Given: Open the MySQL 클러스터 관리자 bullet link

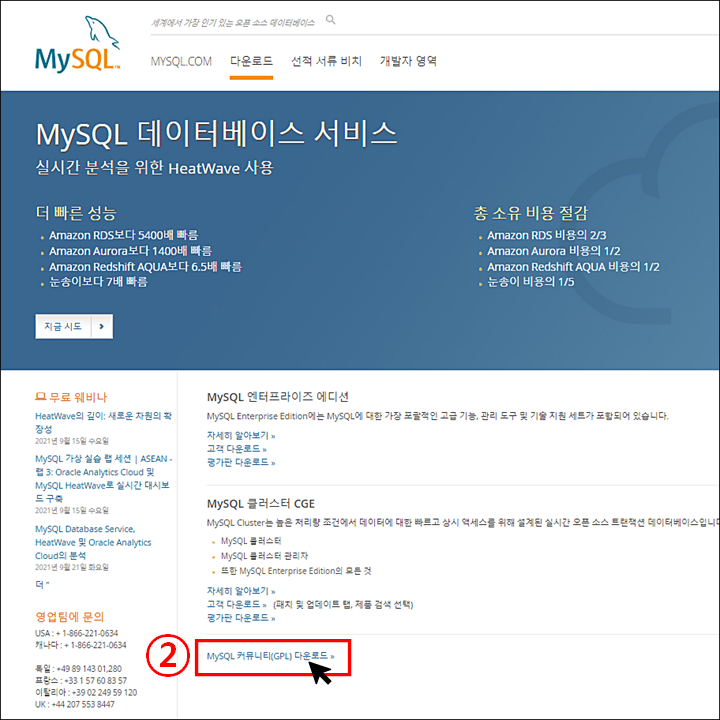Looking at the screenshot, I should 264,556.
